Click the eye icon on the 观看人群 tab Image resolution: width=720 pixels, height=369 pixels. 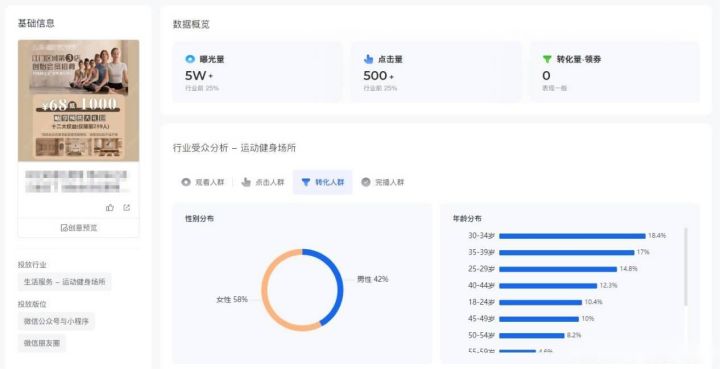pyautogui.click(x=186, y=182)
